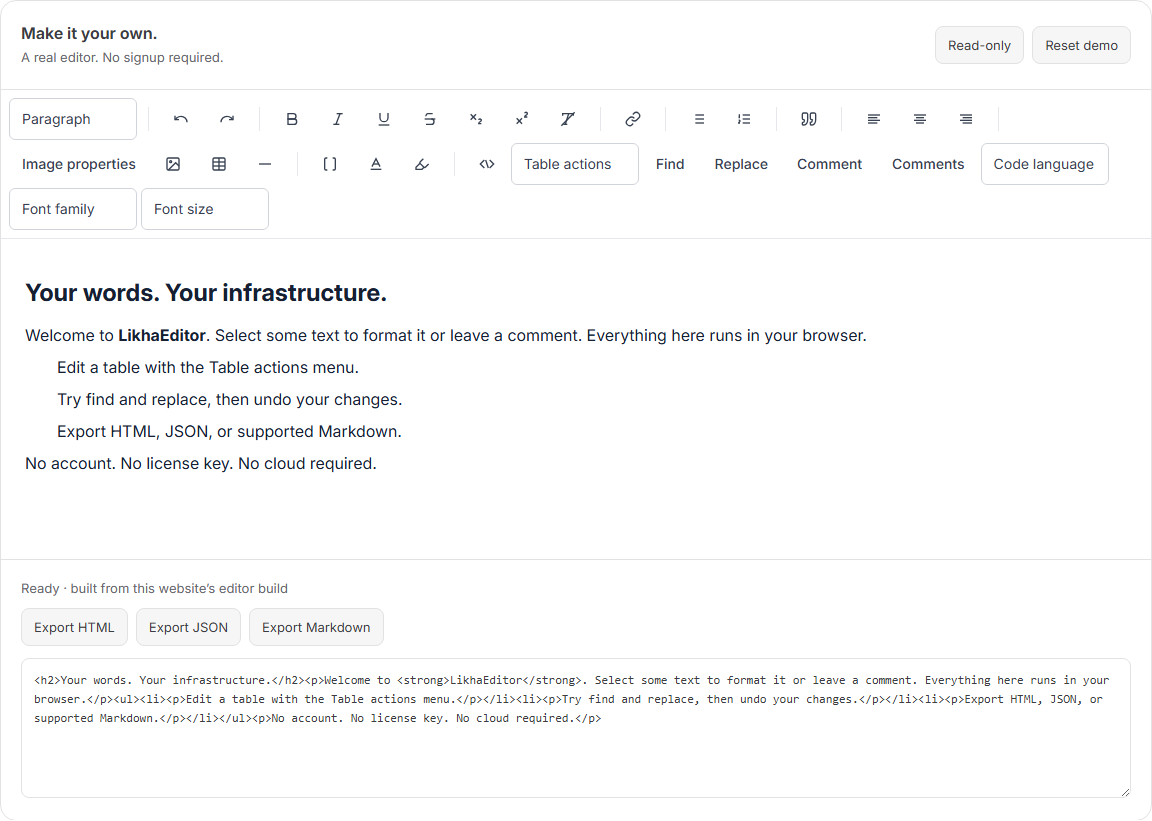The height and width of the screenshot is (821, 1152).
Task: Create a bulleted list
Action: pyautogui.click(x=699, y=119)
